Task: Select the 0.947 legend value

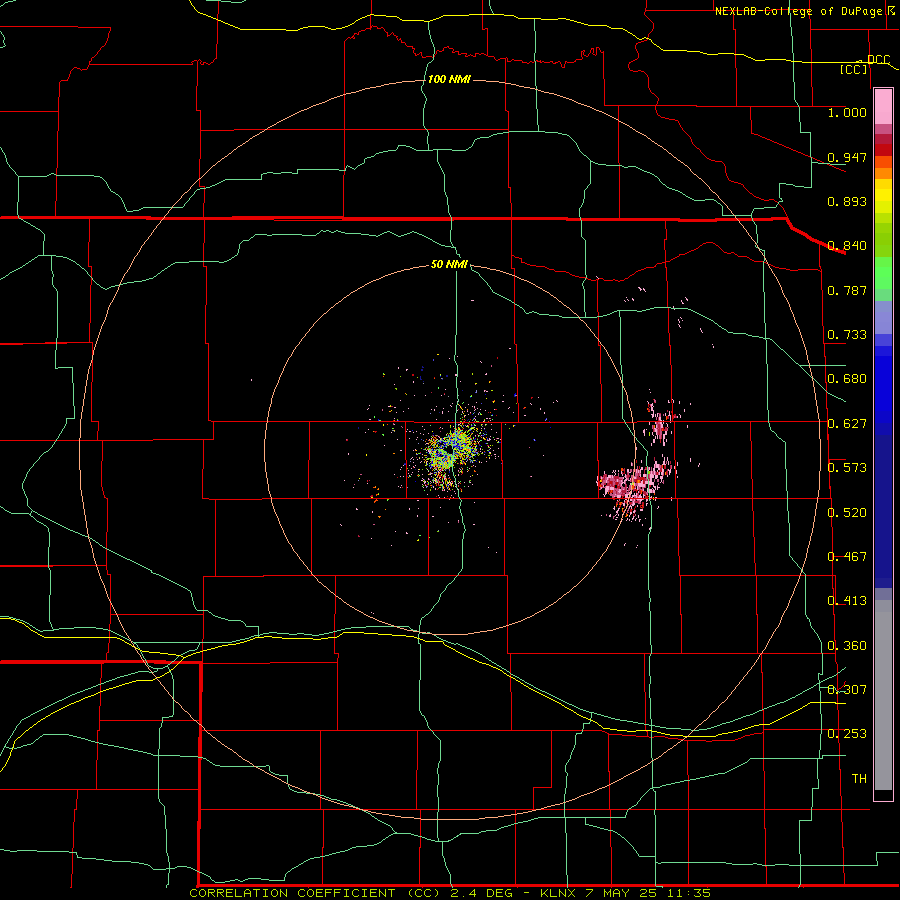Action: click(x=847, y=157)
